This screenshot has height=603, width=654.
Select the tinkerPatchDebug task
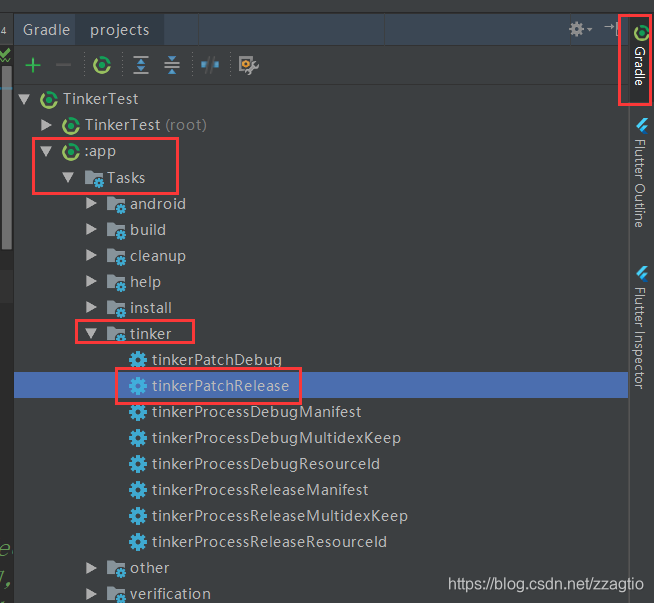point(217,360)
